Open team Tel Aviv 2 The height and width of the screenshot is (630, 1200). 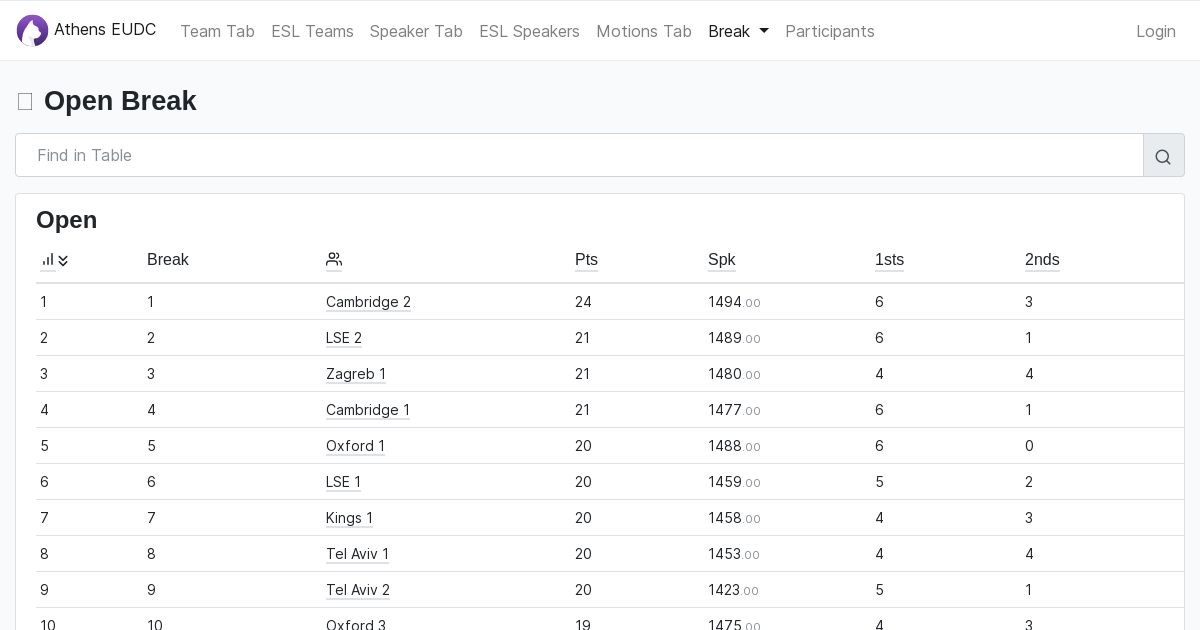358,590
